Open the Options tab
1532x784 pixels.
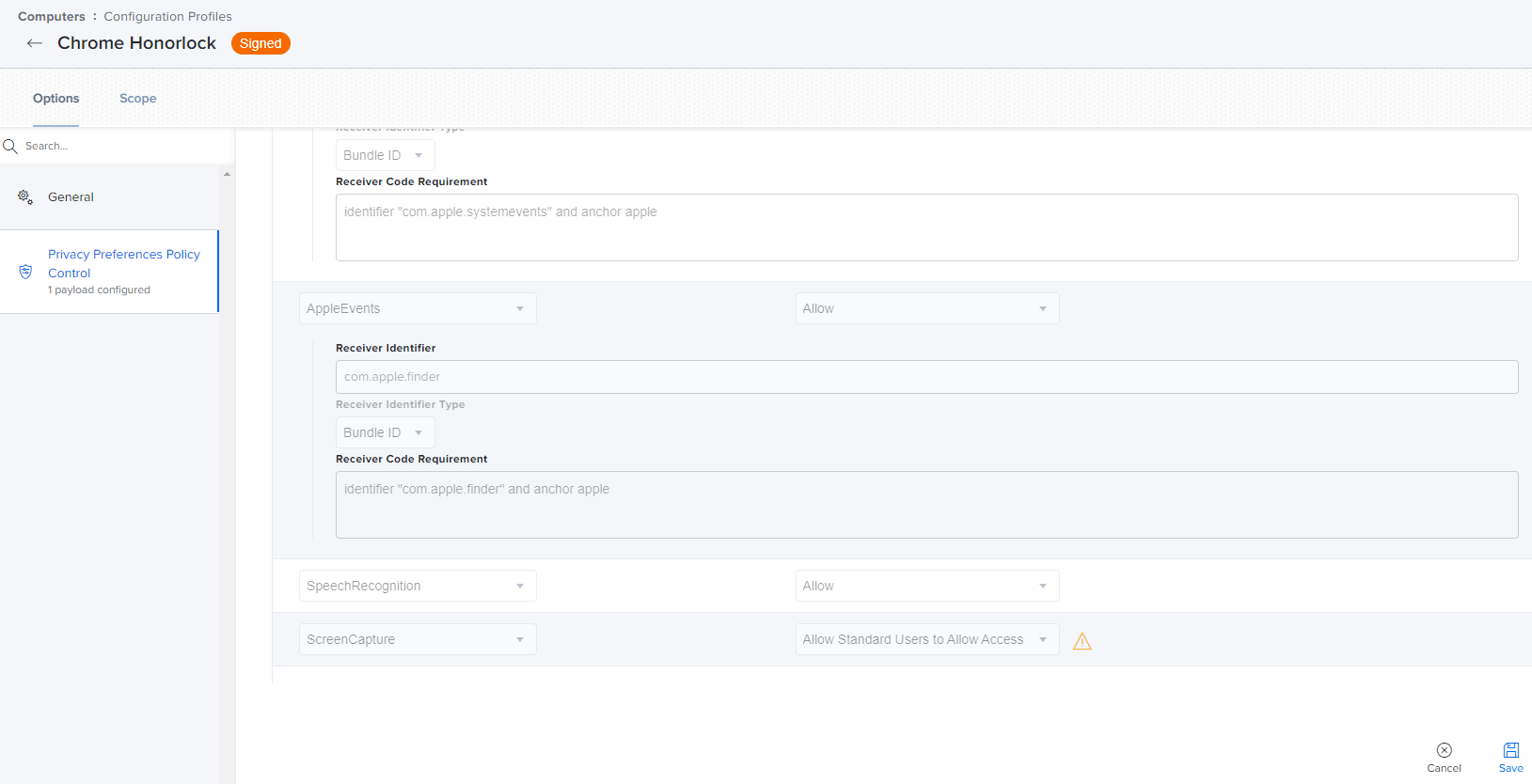pyautogui.click(x=56, y=99)
